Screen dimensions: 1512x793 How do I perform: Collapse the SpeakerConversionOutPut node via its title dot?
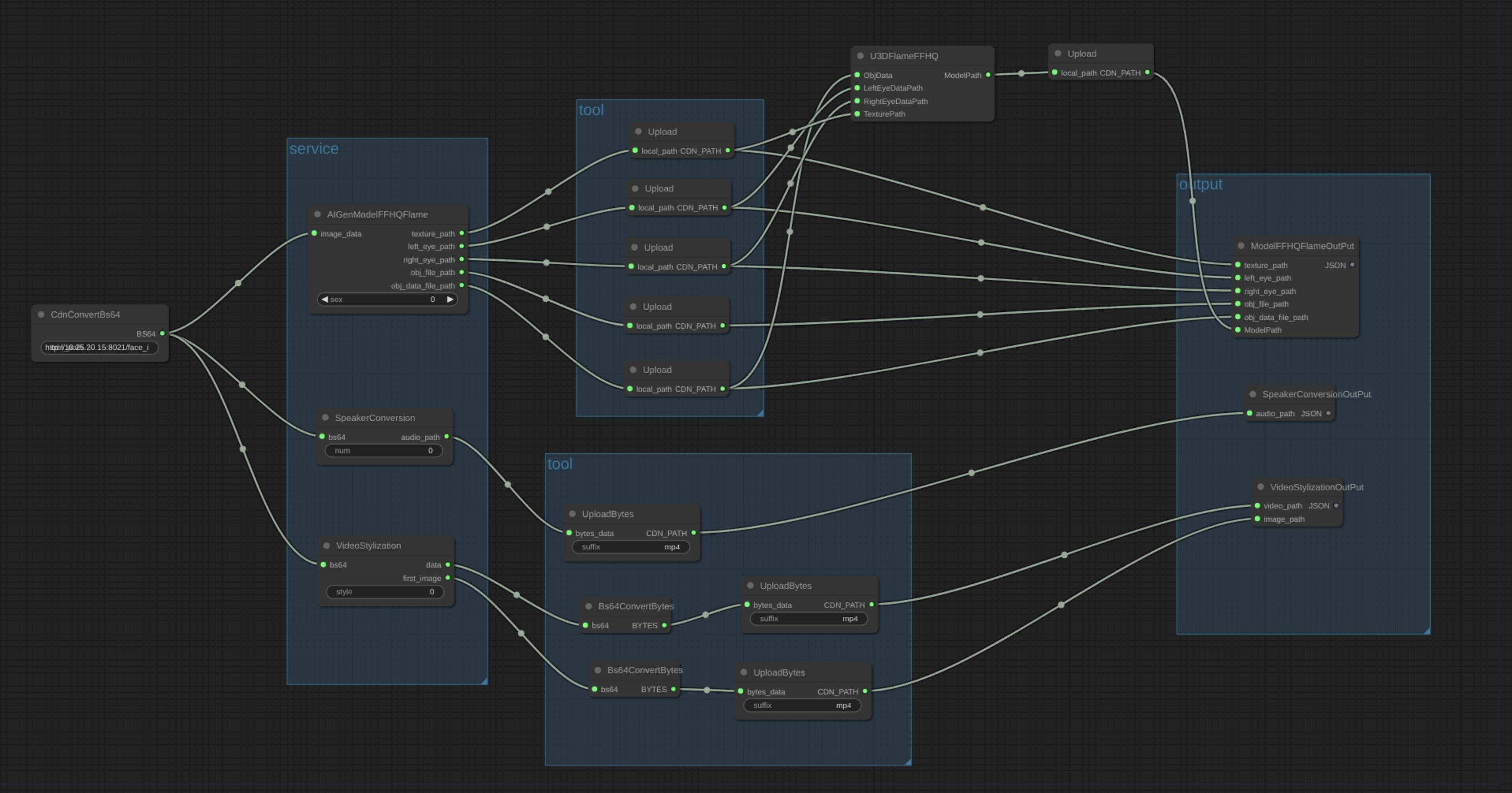(1253, 394)
